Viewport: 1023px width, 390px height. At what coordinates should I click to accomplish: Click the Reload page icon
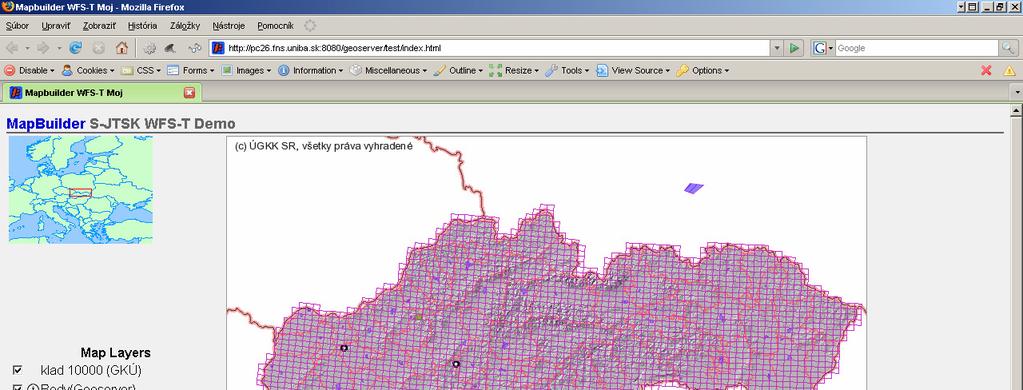point(76,48)
